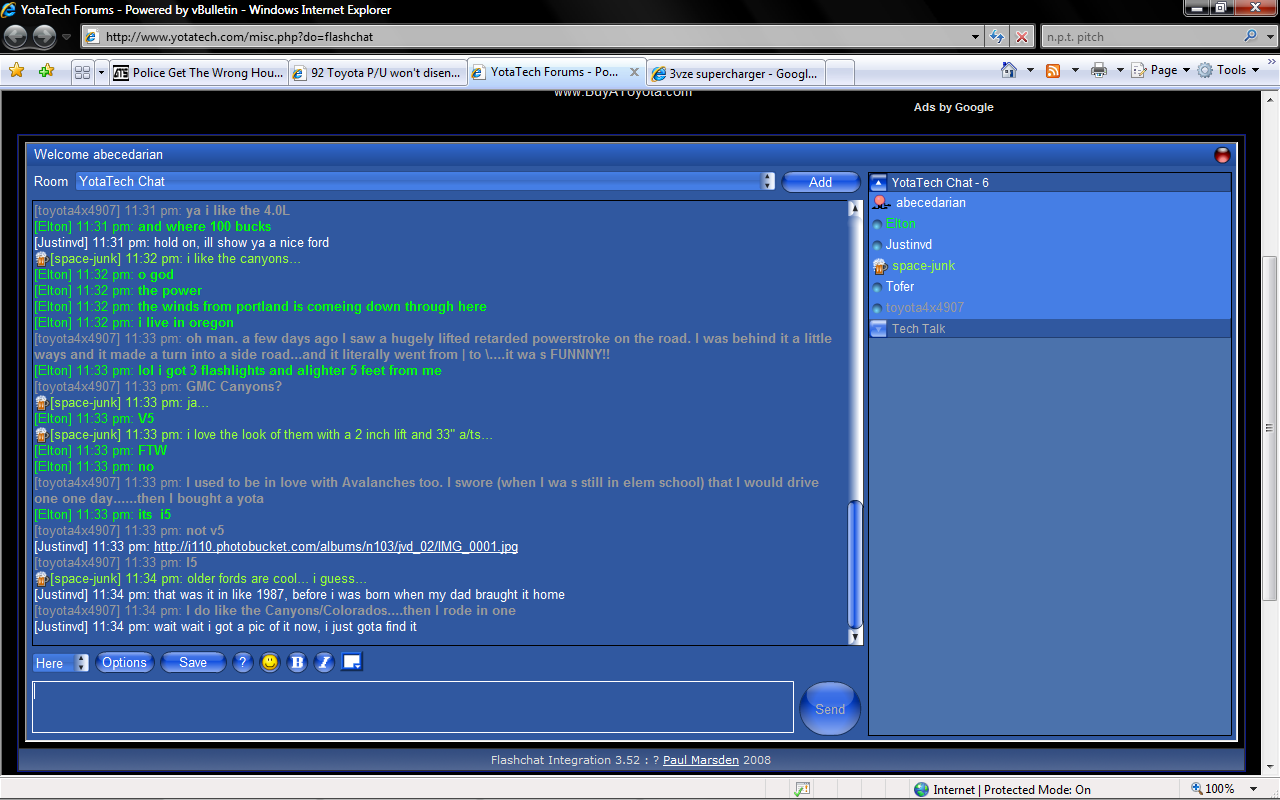Collapse the YotaTech Chat room user list
This screenshot has width=1280, height=800.
point(879,183)
